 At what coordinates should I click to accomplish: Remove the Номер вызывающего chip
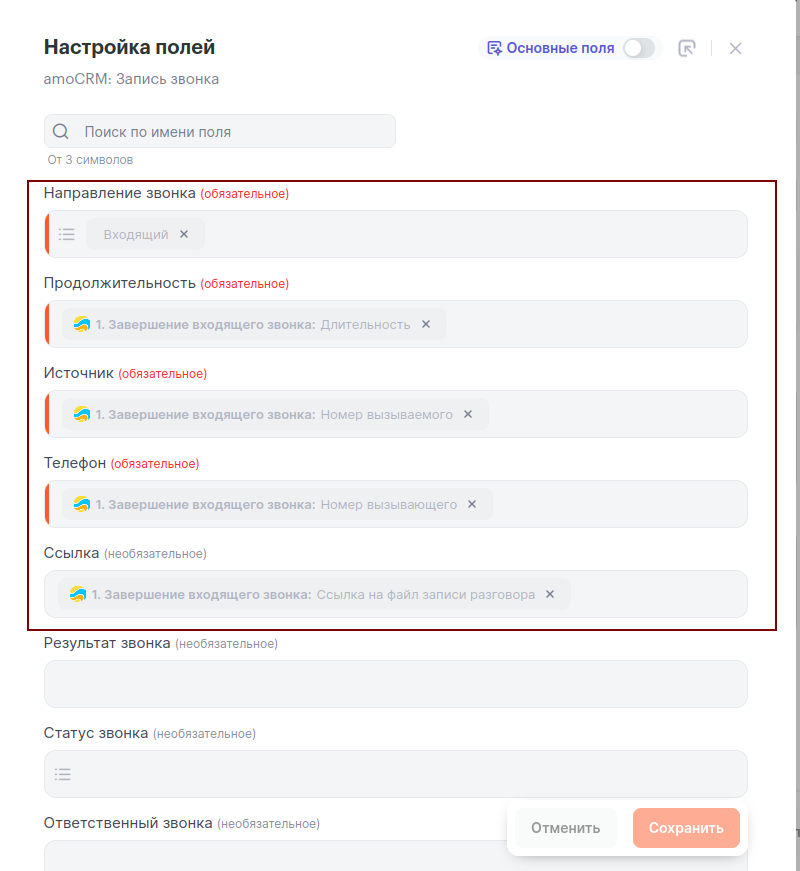[x=472, y=504]
